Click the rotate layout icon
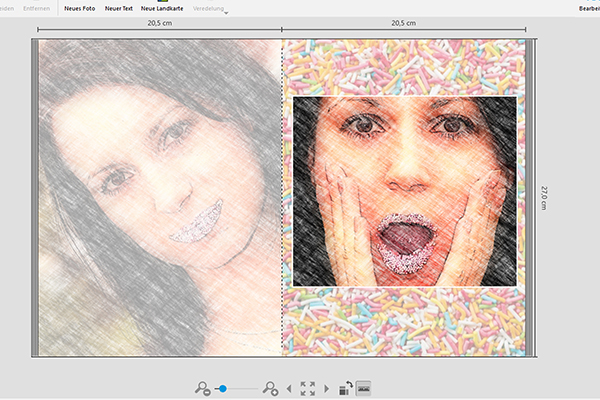The width and height of the screenshot is (600, 400). point(347,387)
